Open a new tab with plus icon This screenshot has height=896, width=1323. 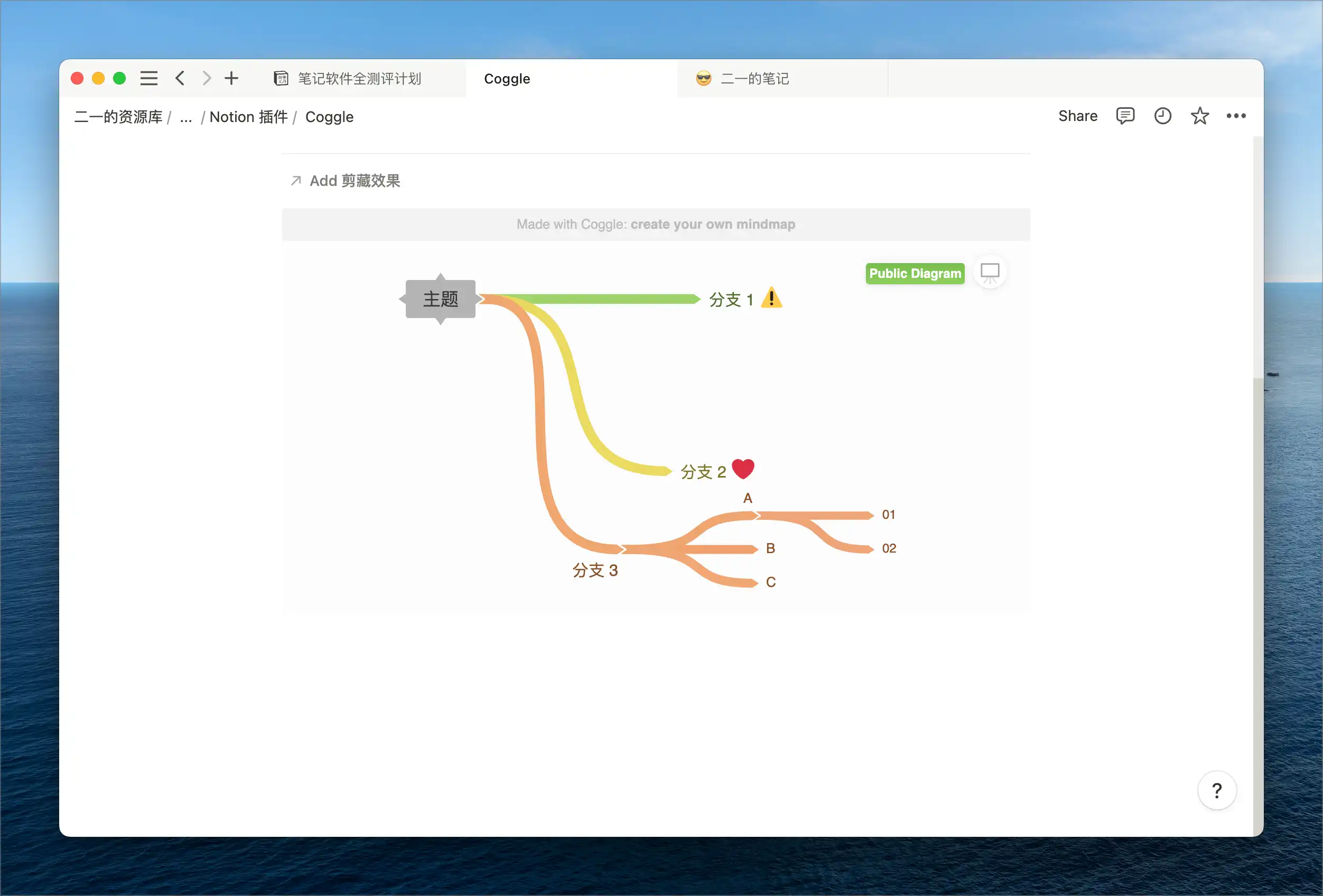(x=231, y=78)
